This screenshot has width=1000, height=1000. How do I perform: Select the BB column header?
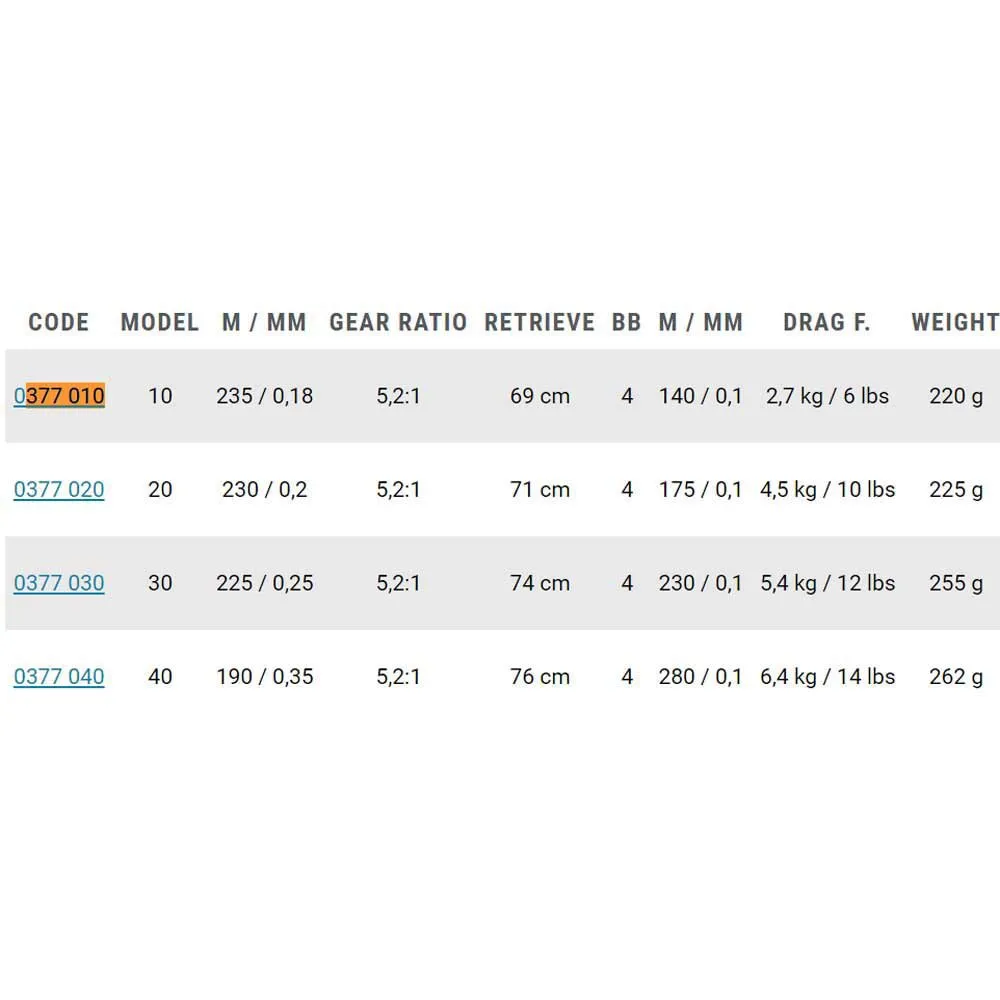pyautogui.click(x=627, y=322)
